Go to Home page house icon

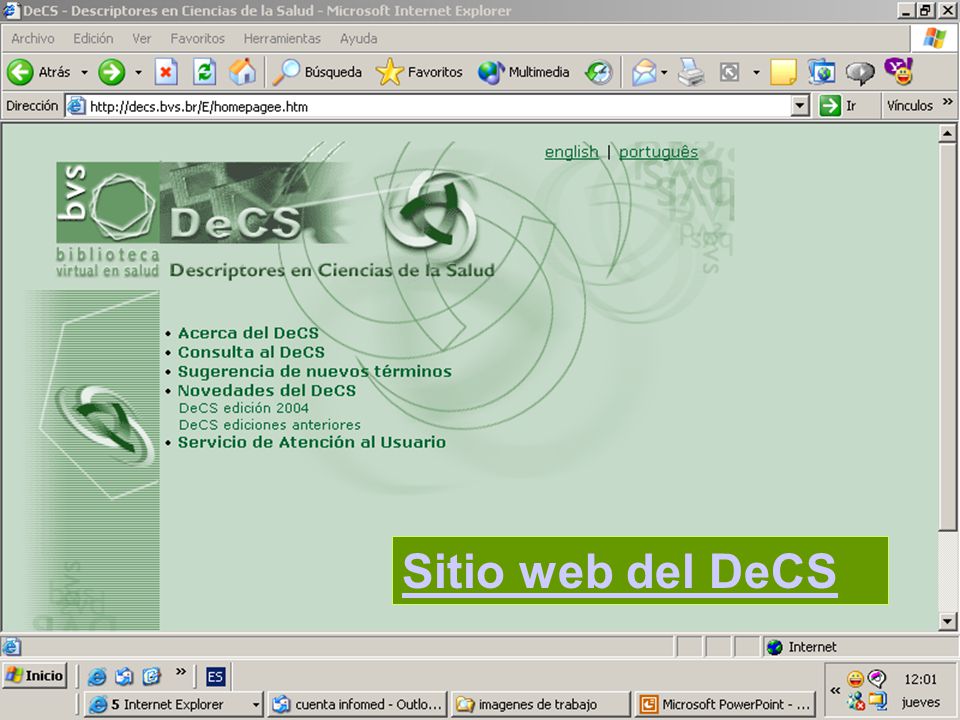(242, 72)
